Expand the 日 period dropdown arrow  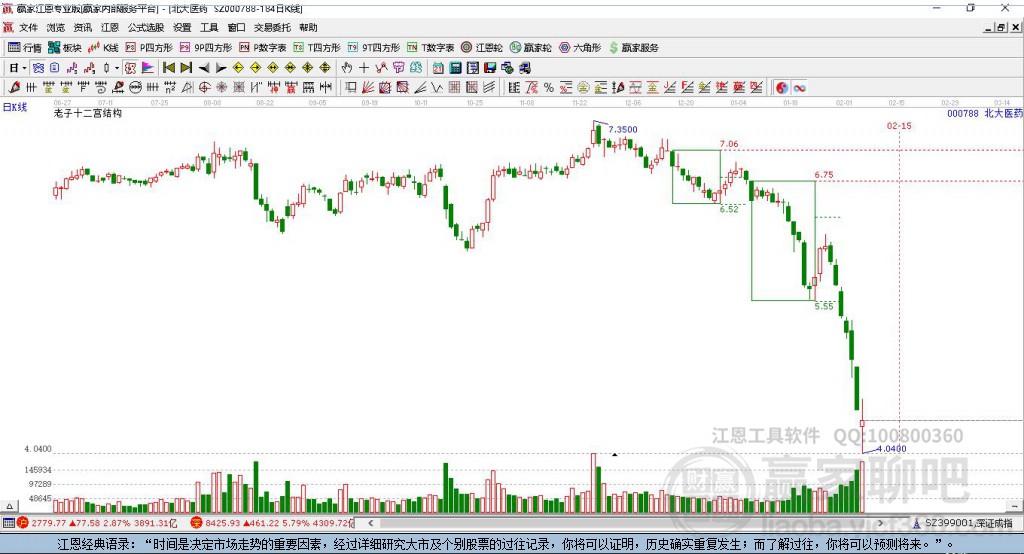[25, 68]
